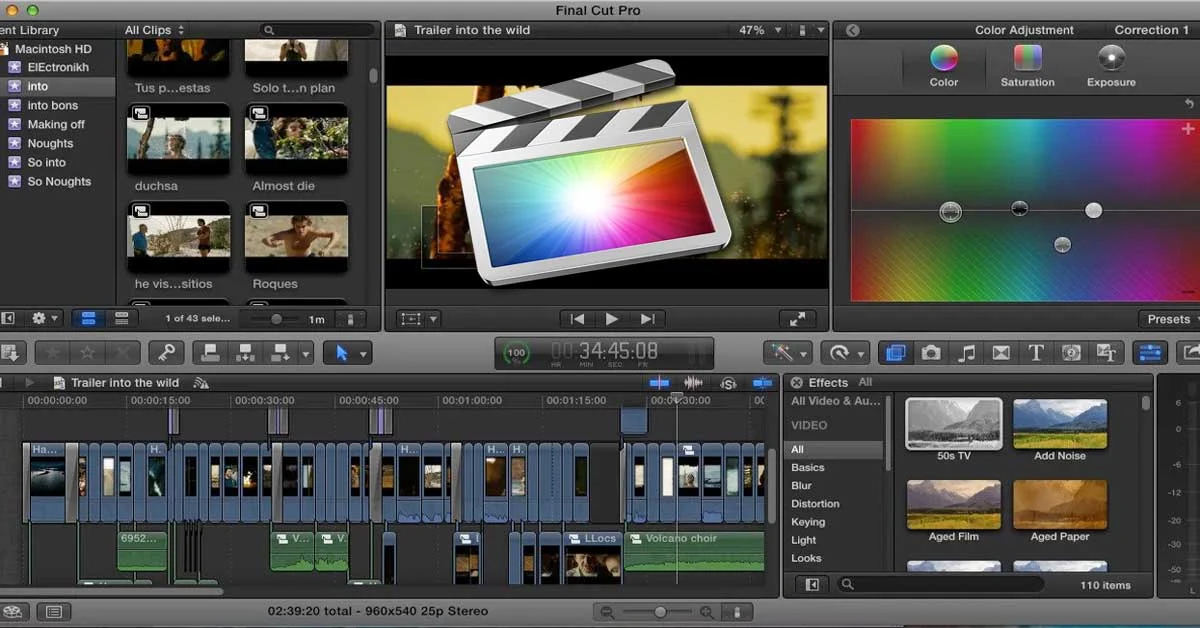1200x628 pixels.
Task: Open the keyword editor key icon
Action: 166,352
